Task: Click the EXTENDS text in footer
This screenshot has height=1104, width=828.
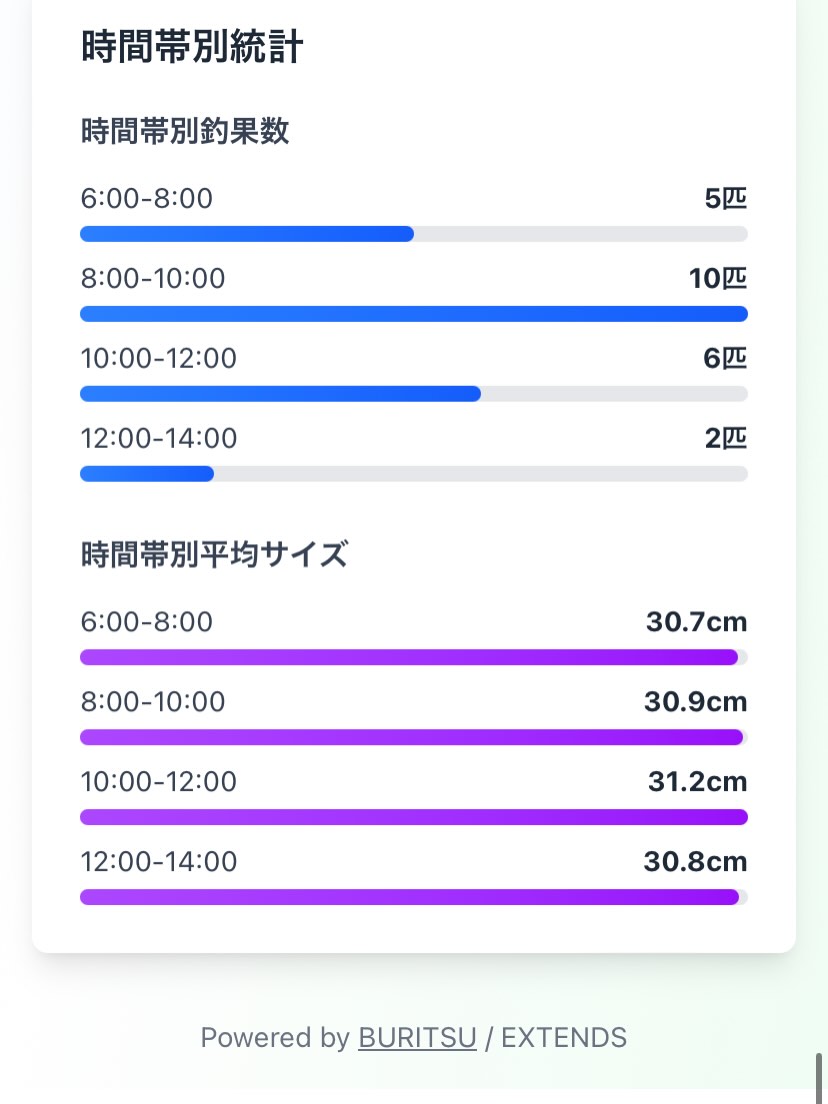Action: pyautogui.click(x=564, y=1038)
